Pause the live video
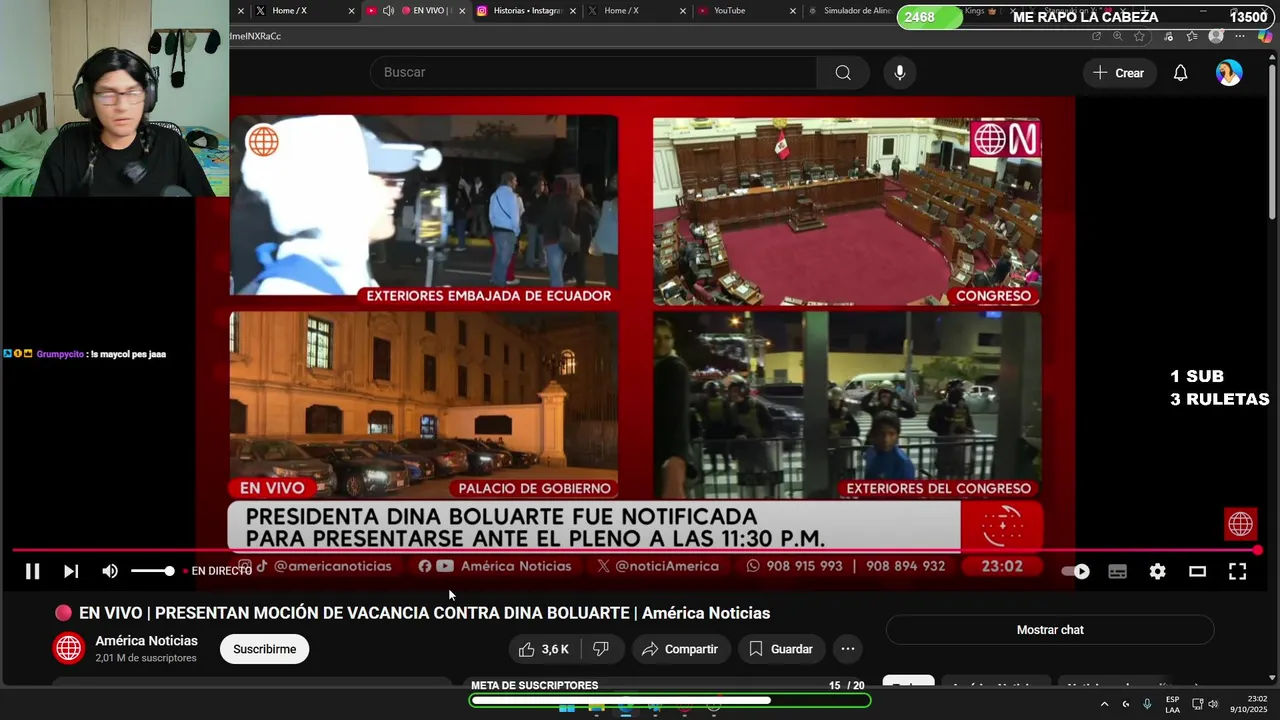 (x=32, y=571)
